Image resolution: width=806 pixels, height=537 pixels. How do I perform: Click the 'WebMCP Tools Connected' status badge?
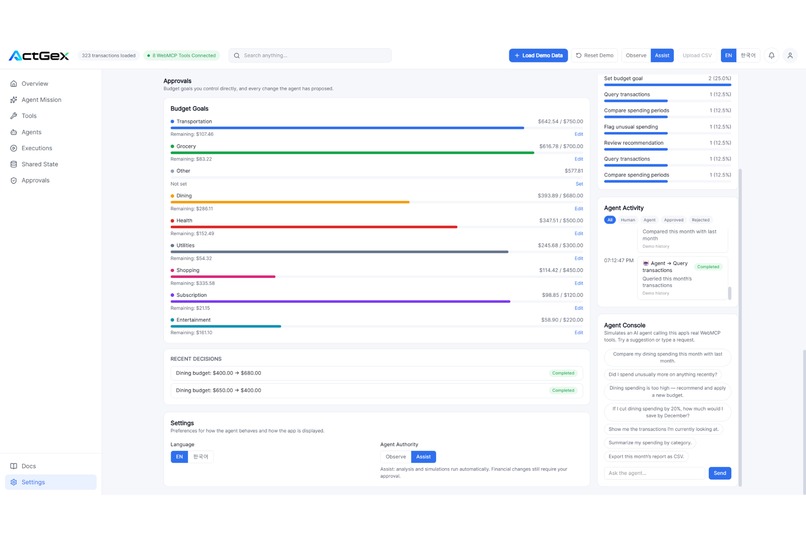tap(181, 55)
